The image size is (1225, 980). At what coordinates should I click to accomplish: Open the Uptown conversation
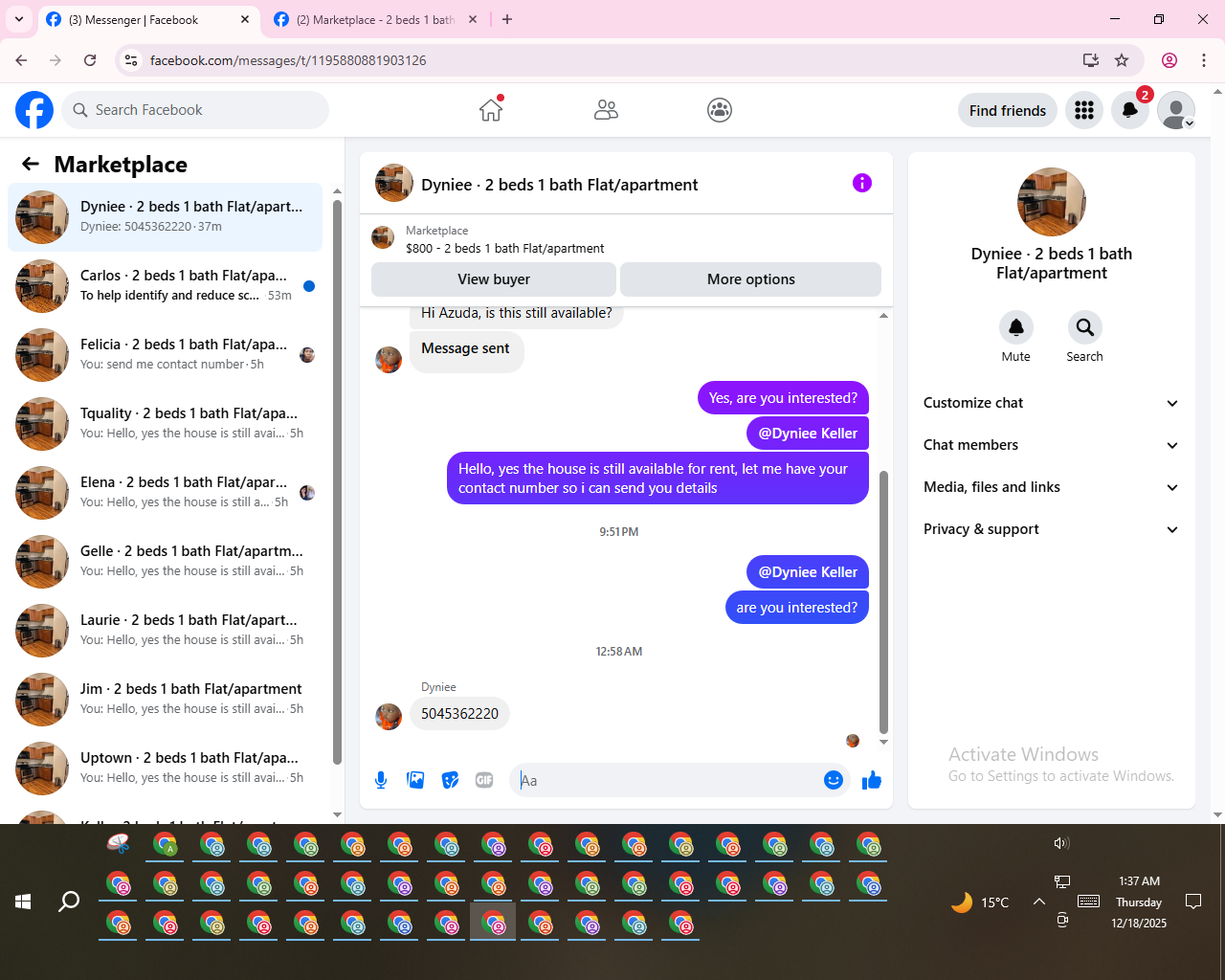coord(166,768)
